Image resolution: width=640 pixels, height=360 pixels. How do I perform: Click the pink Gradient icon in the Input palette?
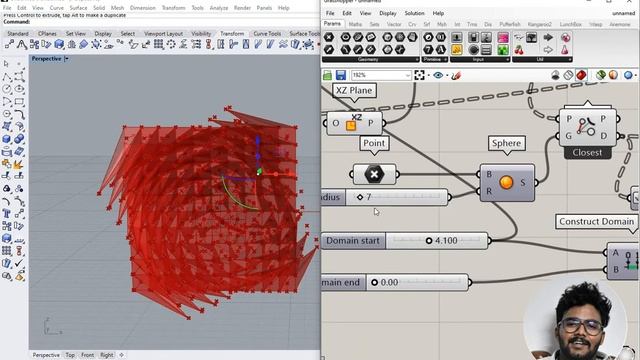coord(503,38)
